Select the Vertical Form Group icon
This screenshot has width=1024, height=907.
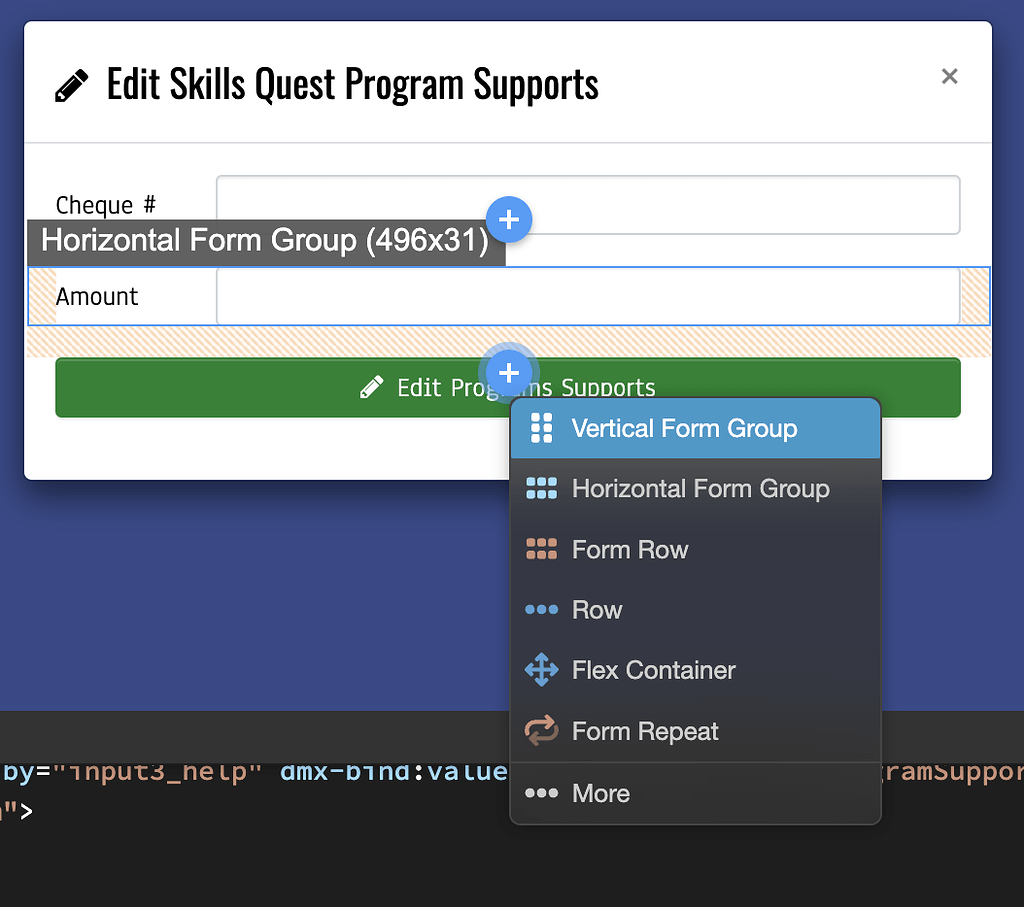click(x=542, y=428)
